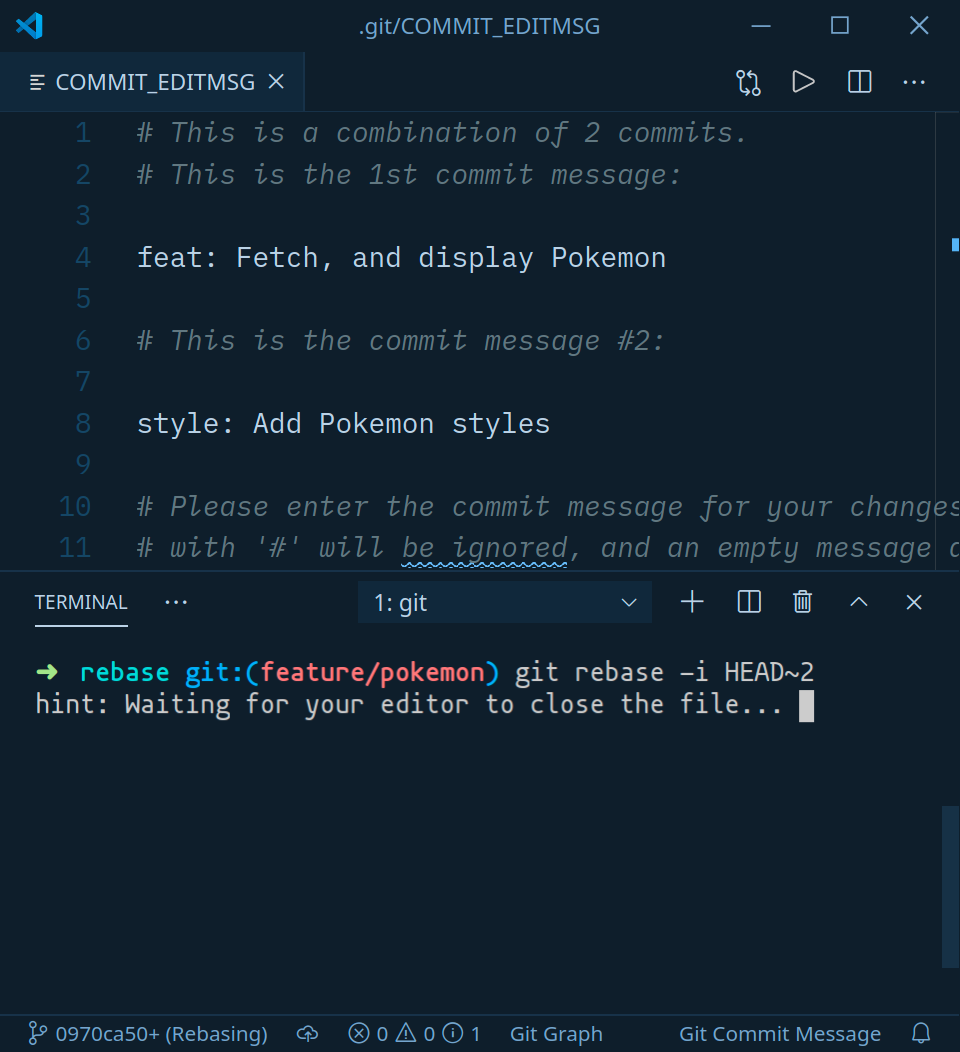This screenshot has height=1052, width=960.
Task: Click the branch status '0970ca50+ (Rebasing)'
Action: point(148,1034)
